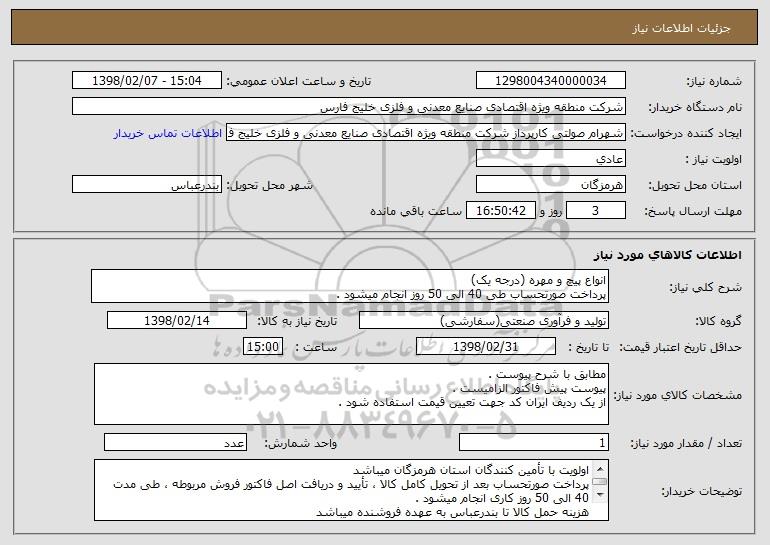770x545 pixels.
Task: Click the label حداقل تاریخ اعتبار قیمت
Action: (x=680, y=348)
